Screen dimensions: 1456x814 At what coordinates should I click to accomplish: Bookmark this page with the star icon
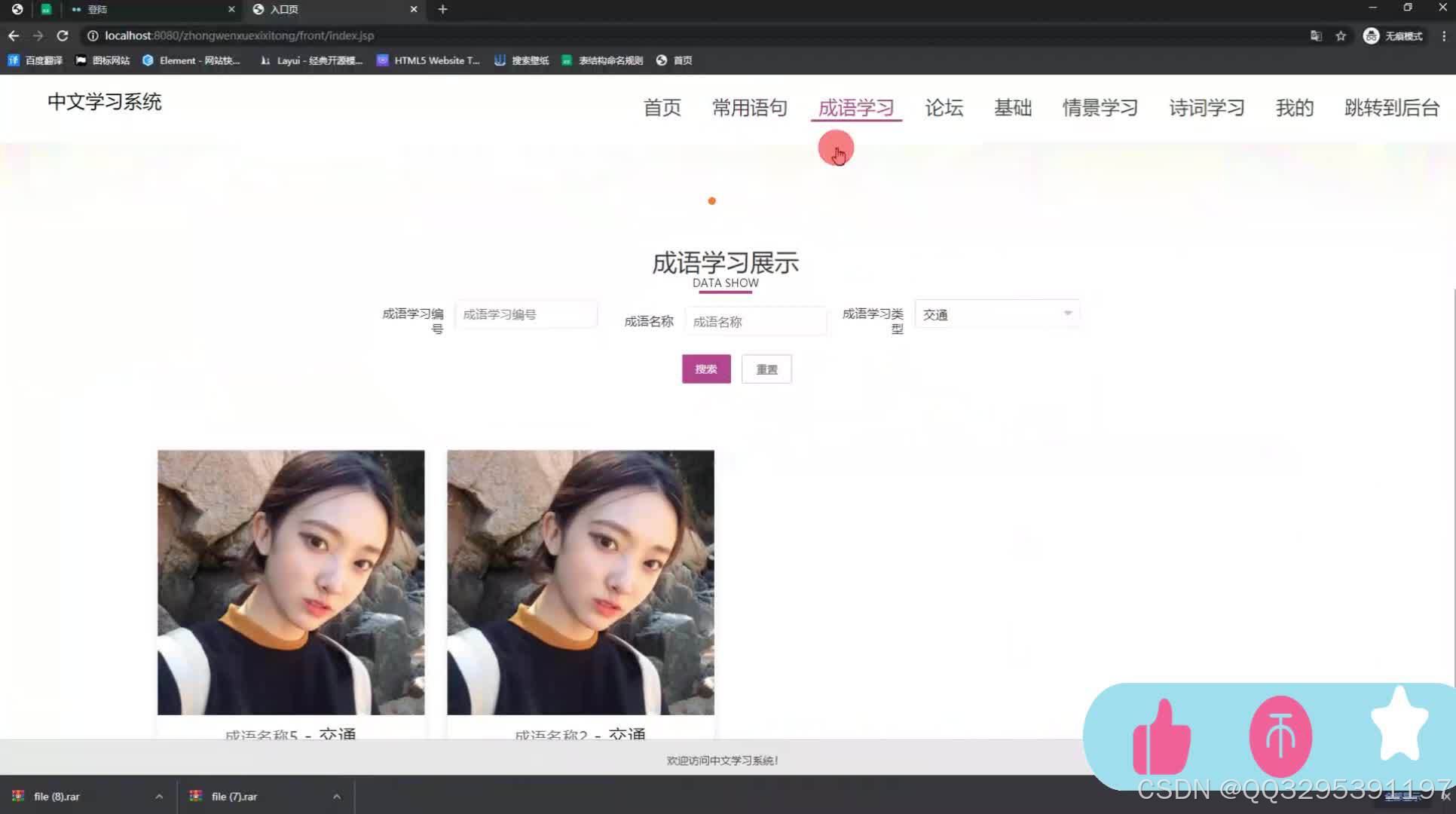tap(1341, 35)
